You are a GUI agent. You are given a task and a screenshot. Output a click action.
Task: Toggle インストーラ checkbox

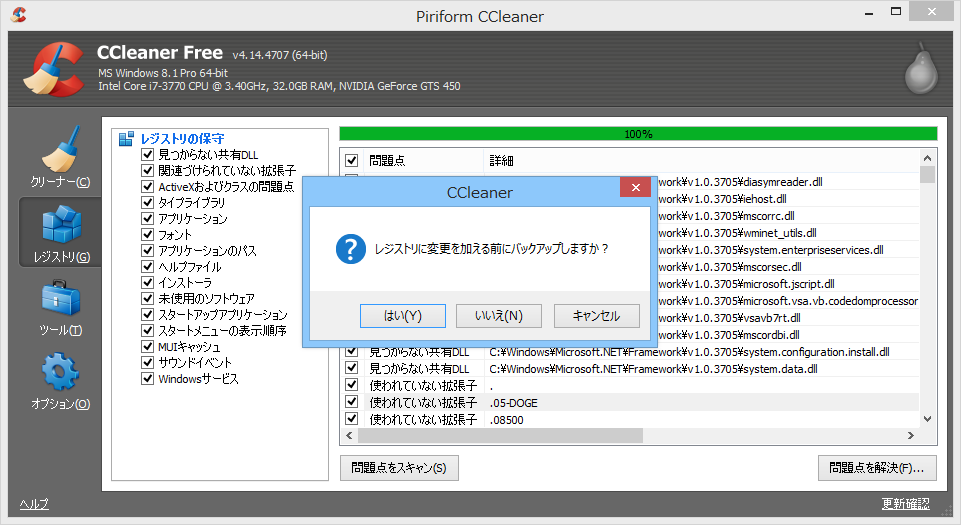coord(147,282)
